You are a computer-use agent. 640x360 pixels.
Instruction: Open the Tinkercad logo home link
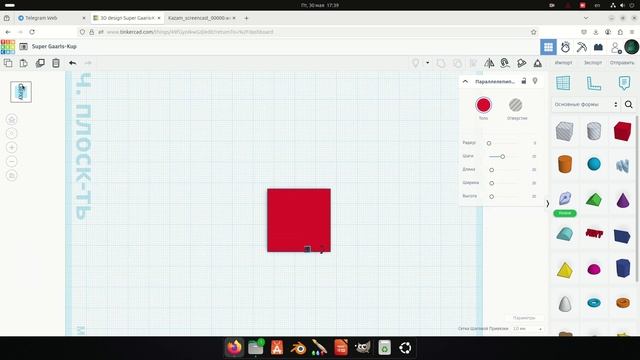tap(8, 47)
